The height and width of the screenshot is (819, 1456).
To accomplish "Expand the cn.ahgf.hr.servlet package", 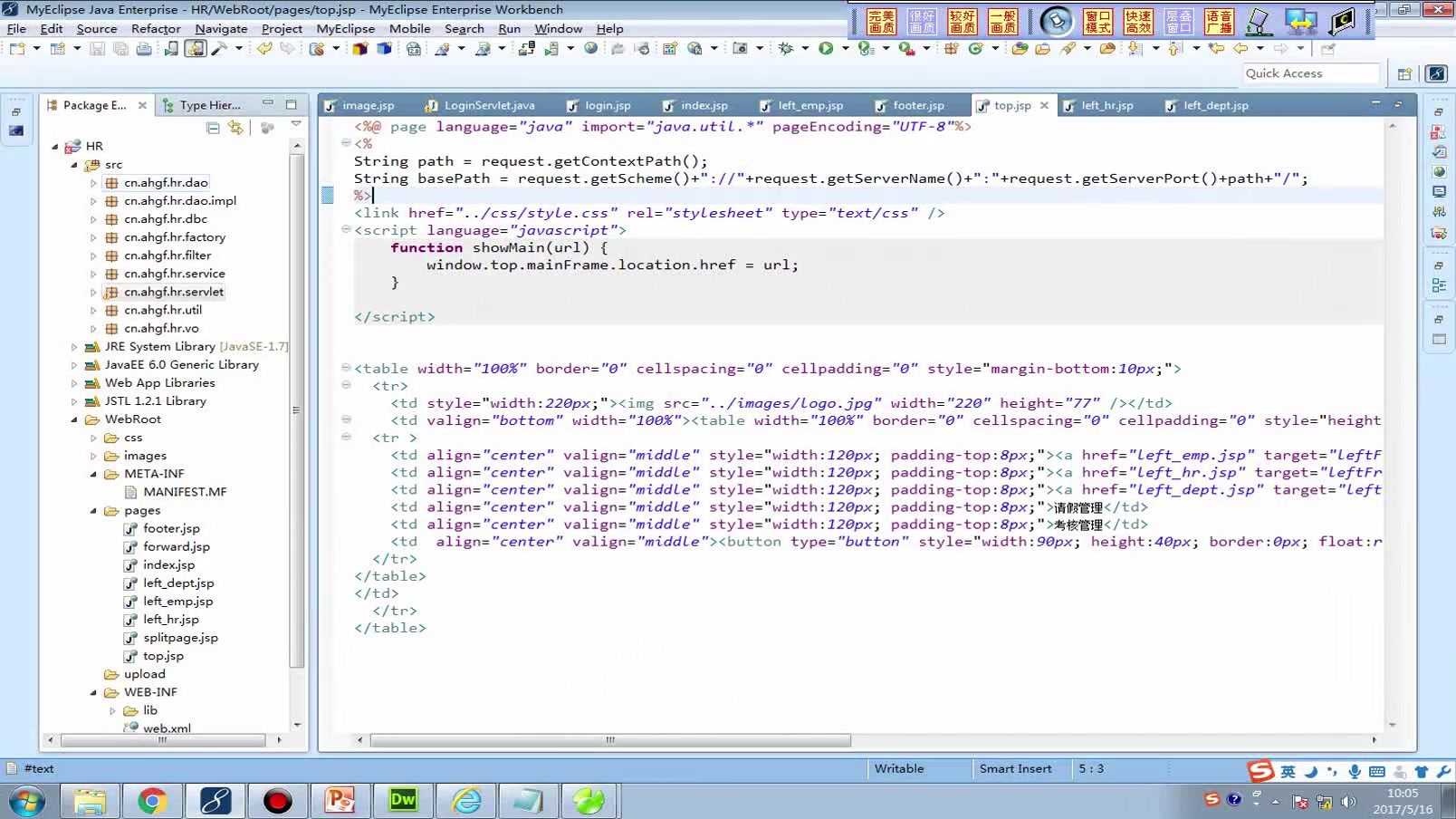I will click(x=93, y=292).
